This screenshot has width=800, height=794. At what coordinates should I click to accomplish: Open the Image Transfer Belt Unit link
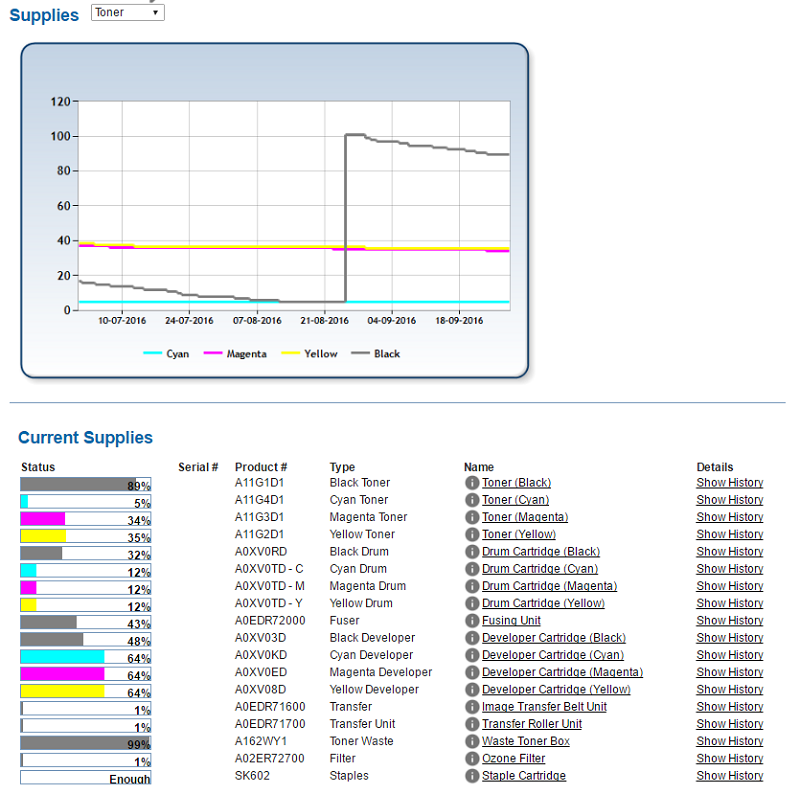tap(544, 707)
